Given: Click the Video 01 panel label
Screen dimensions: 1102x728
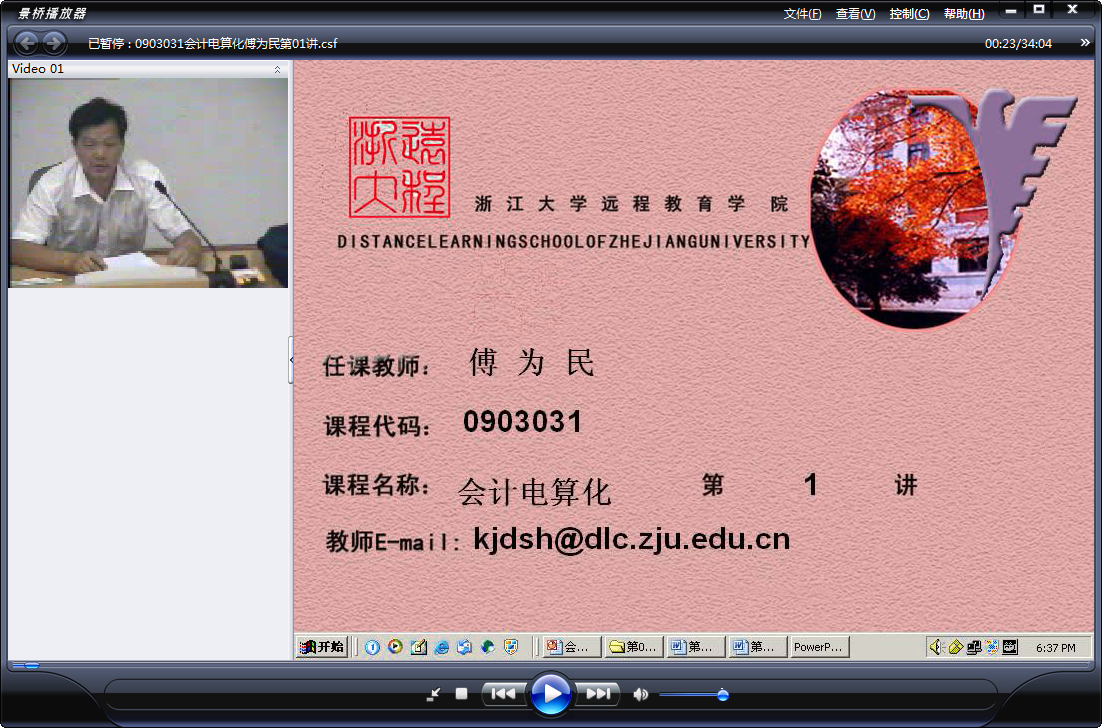Looking at the screenshot, I should [38, 69].
